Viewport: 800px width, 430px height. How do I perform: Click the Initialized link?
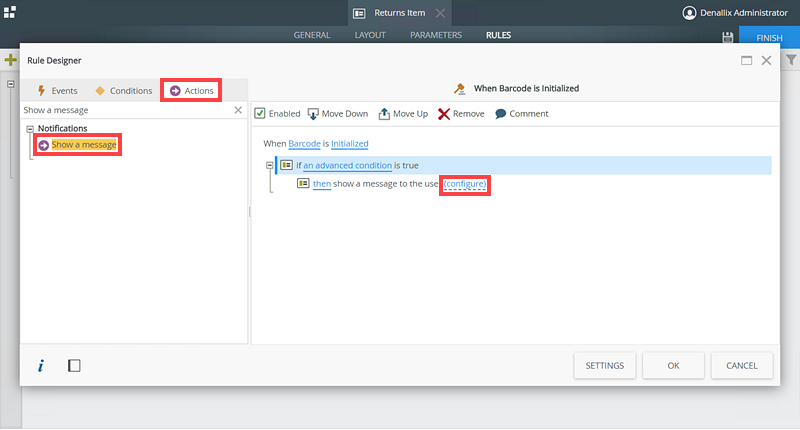[349, 144]
